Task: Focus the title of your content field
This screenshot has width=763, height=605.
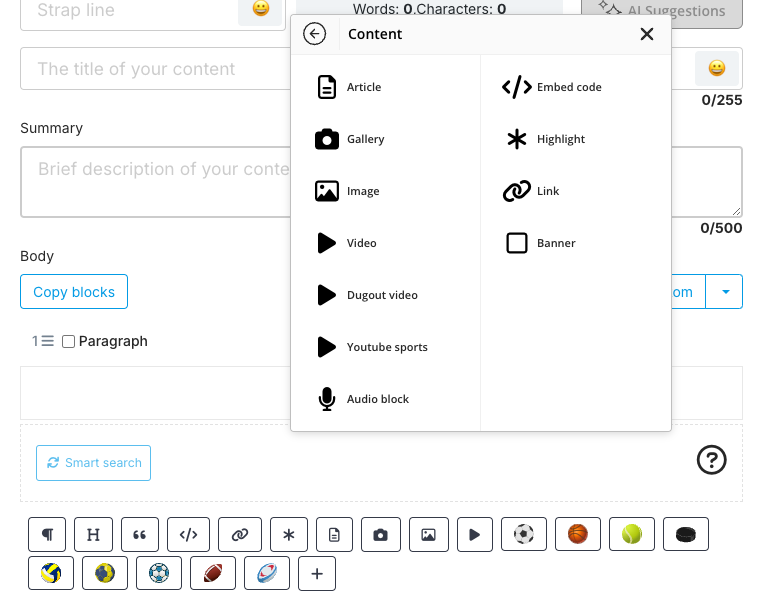Action: point(156,69)
